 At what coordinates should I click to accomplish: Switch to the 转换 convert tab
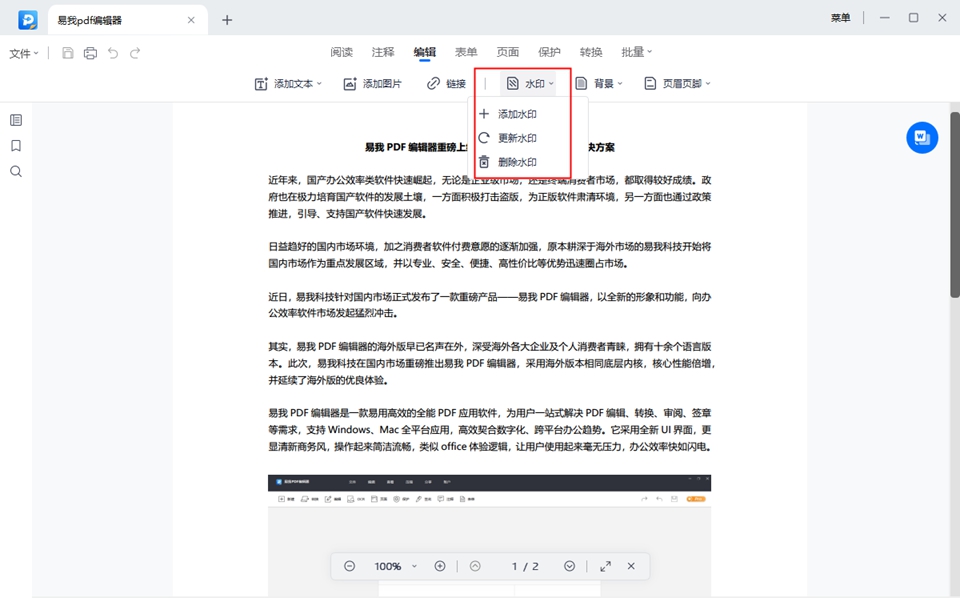click(591, 52)
